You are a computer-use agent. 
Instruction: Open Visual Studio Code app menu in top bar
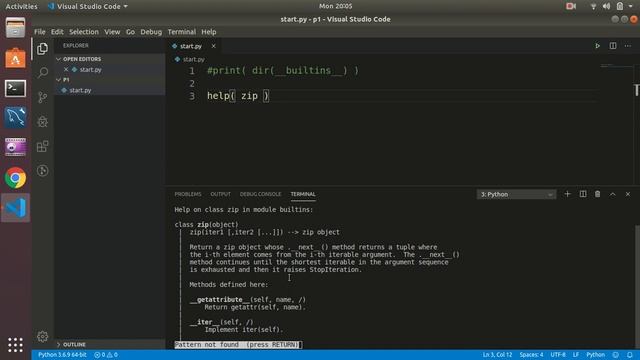point(87,6)
